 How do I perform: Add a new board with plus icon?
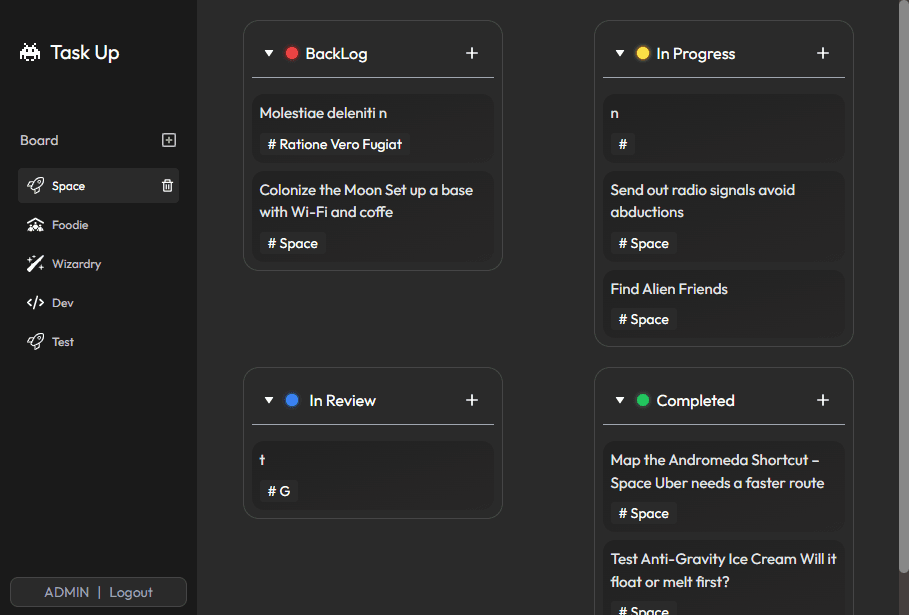click(169, 140)
